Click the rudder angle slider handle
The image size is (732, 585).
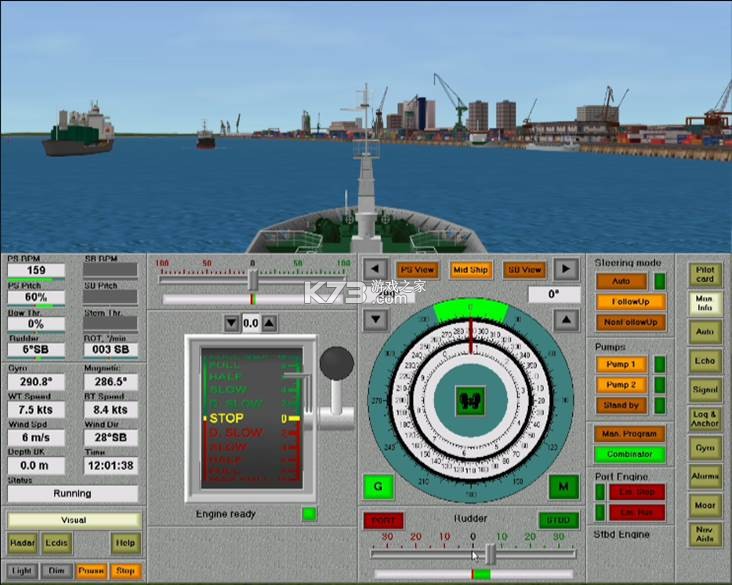point(491,554)
